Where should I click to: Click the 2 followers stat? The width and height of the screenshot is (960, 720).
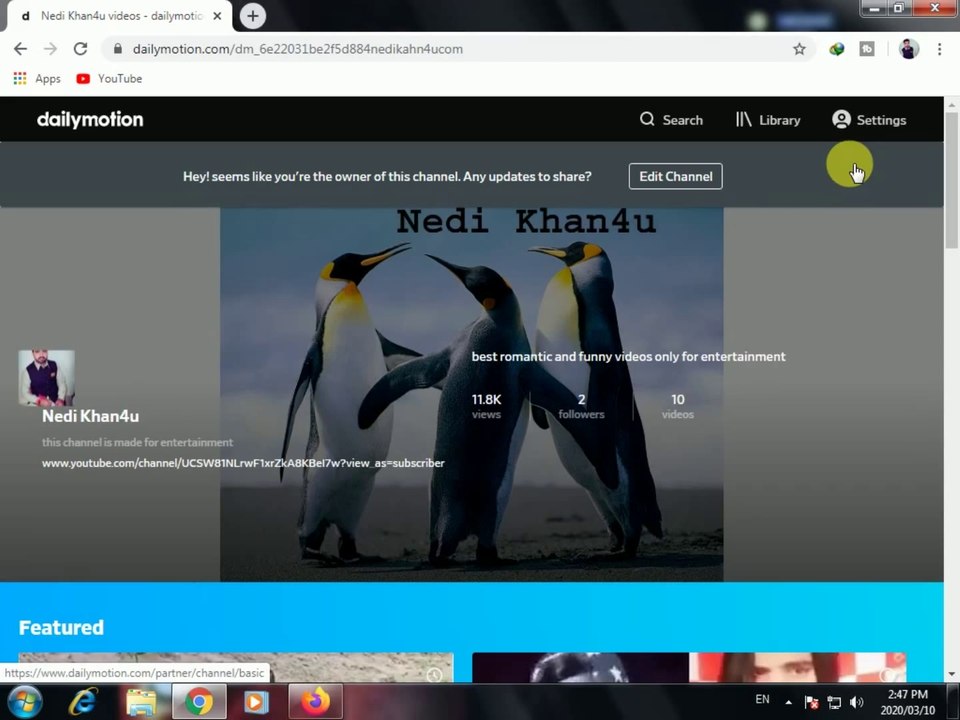(x=581, y=407)
